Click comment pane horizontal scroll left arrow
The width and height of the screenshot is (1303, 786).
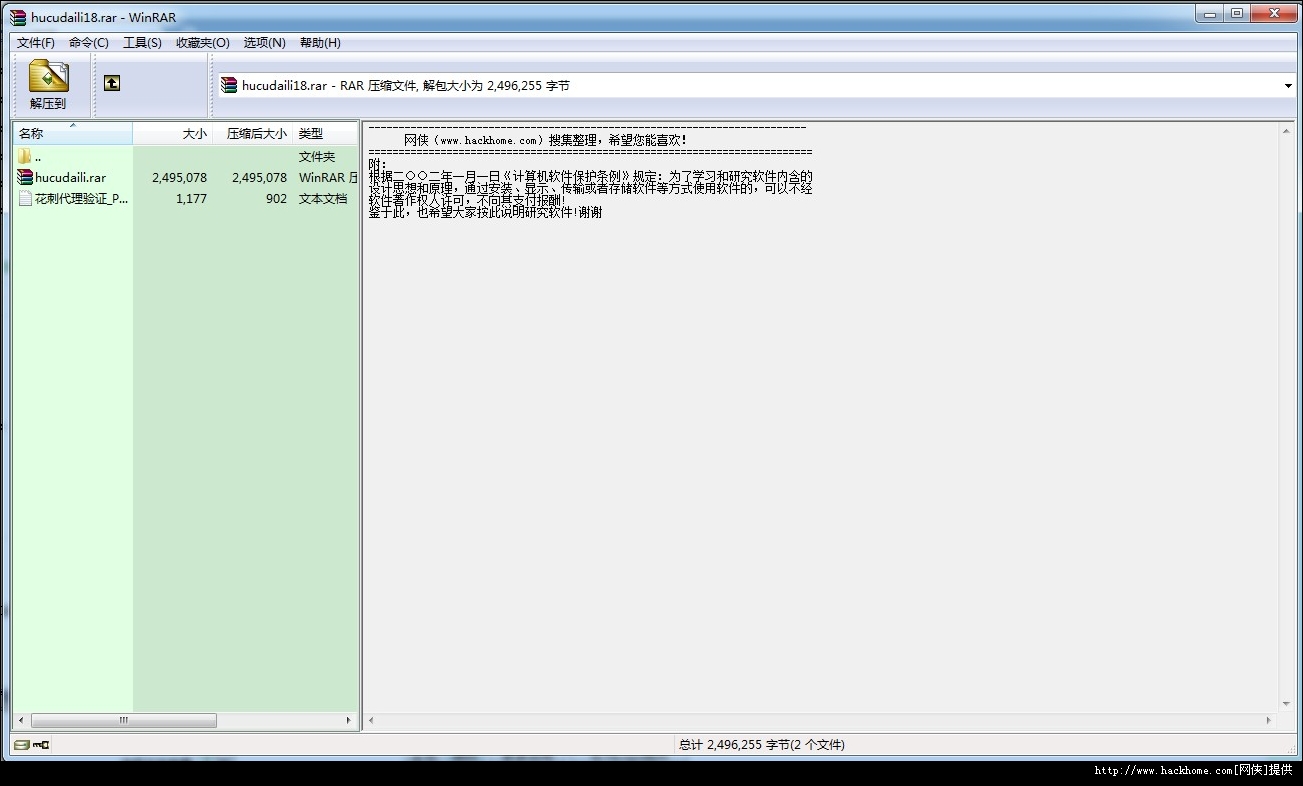click(x=371, y=720)
